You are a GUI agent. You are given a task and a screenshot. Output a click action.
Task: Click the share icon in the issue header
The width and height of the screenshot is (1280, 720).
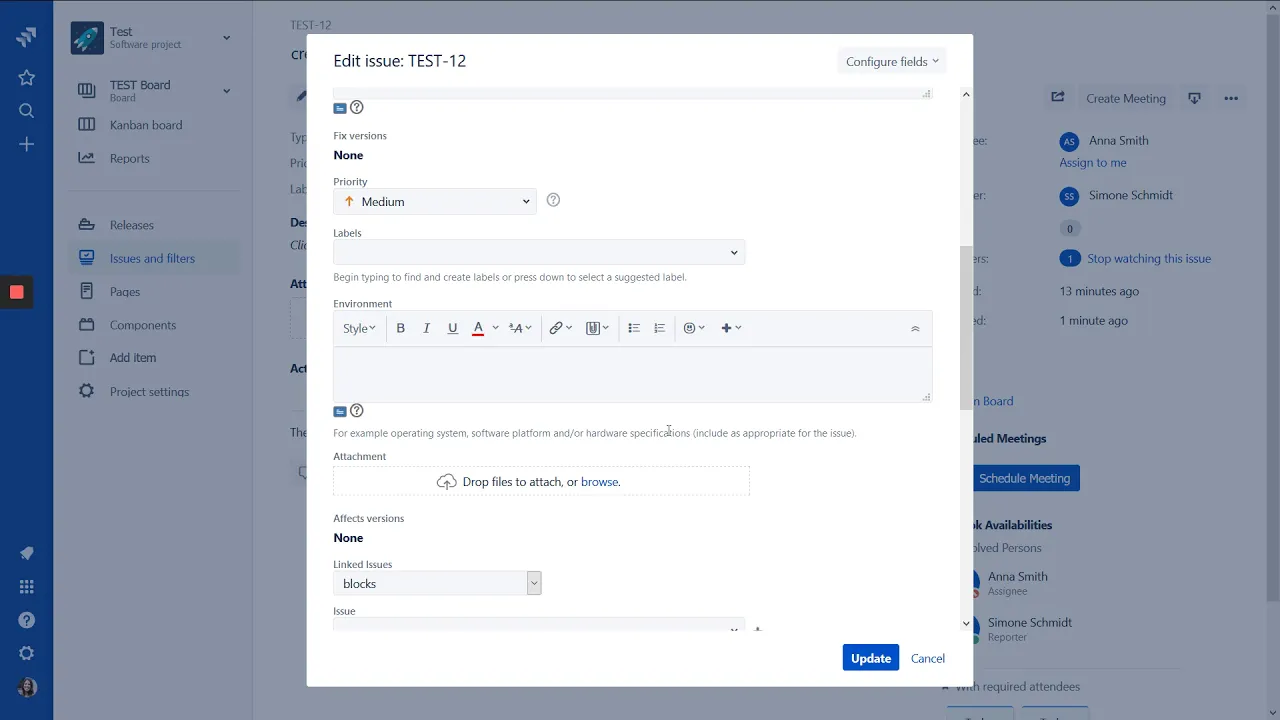(1058, 98)
